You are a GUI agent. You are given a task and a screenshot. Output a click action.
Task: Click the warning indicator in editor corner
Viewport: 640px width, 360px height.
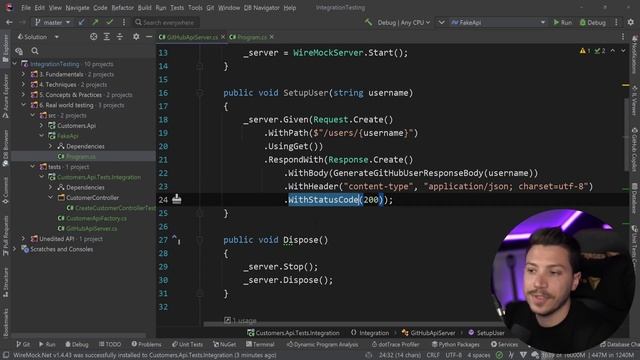[x=584, y=51]
